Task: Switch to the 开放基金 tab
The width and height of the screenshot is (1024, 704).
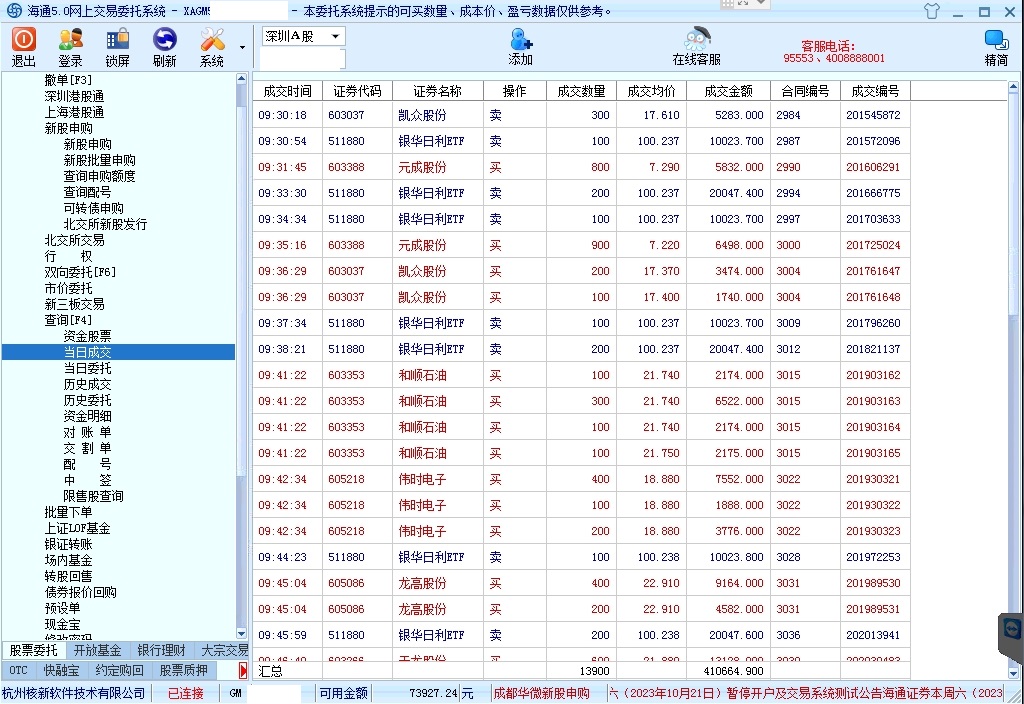Action: click(97, 650)
